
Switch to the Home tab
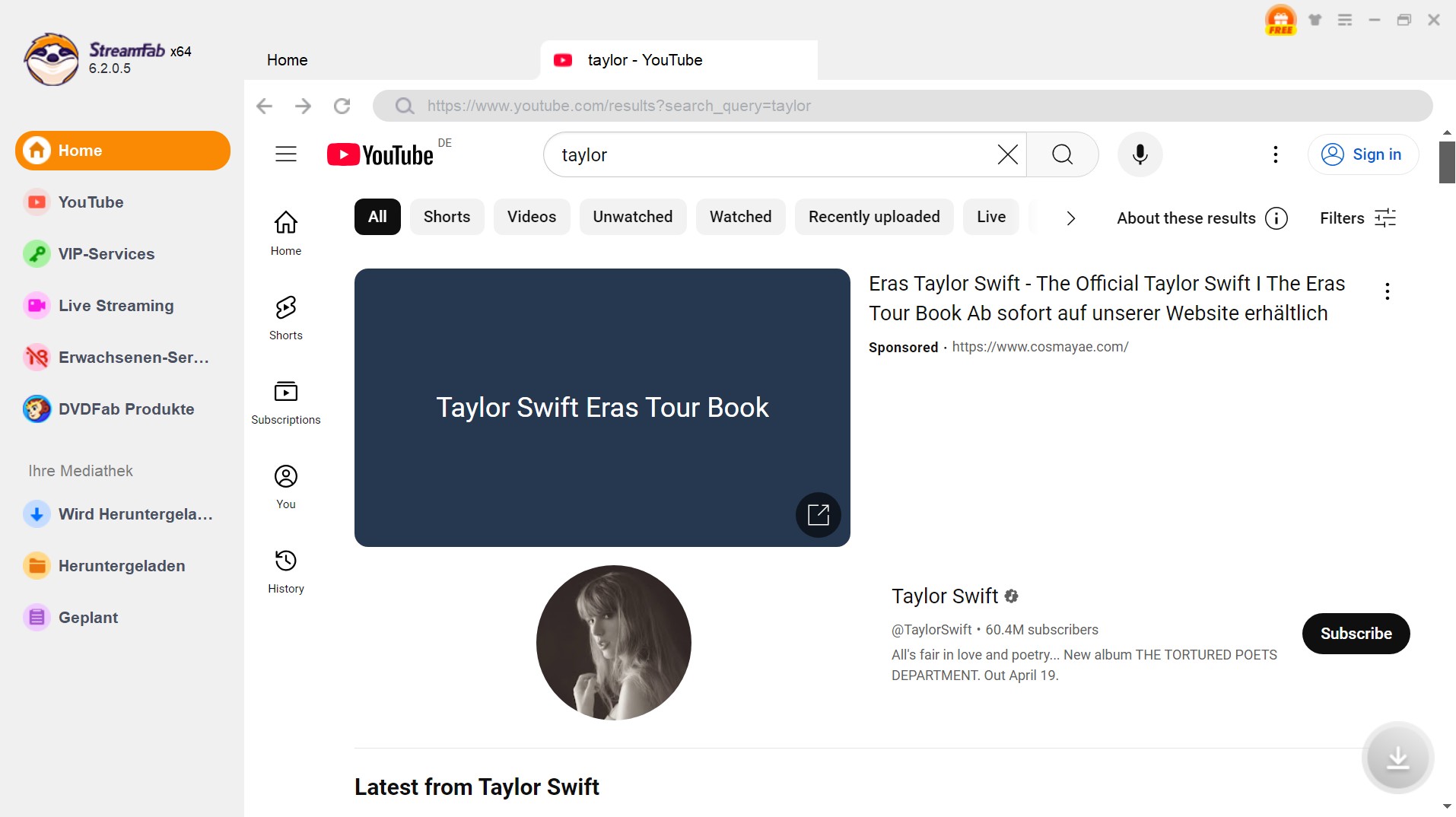coord(288,60)
